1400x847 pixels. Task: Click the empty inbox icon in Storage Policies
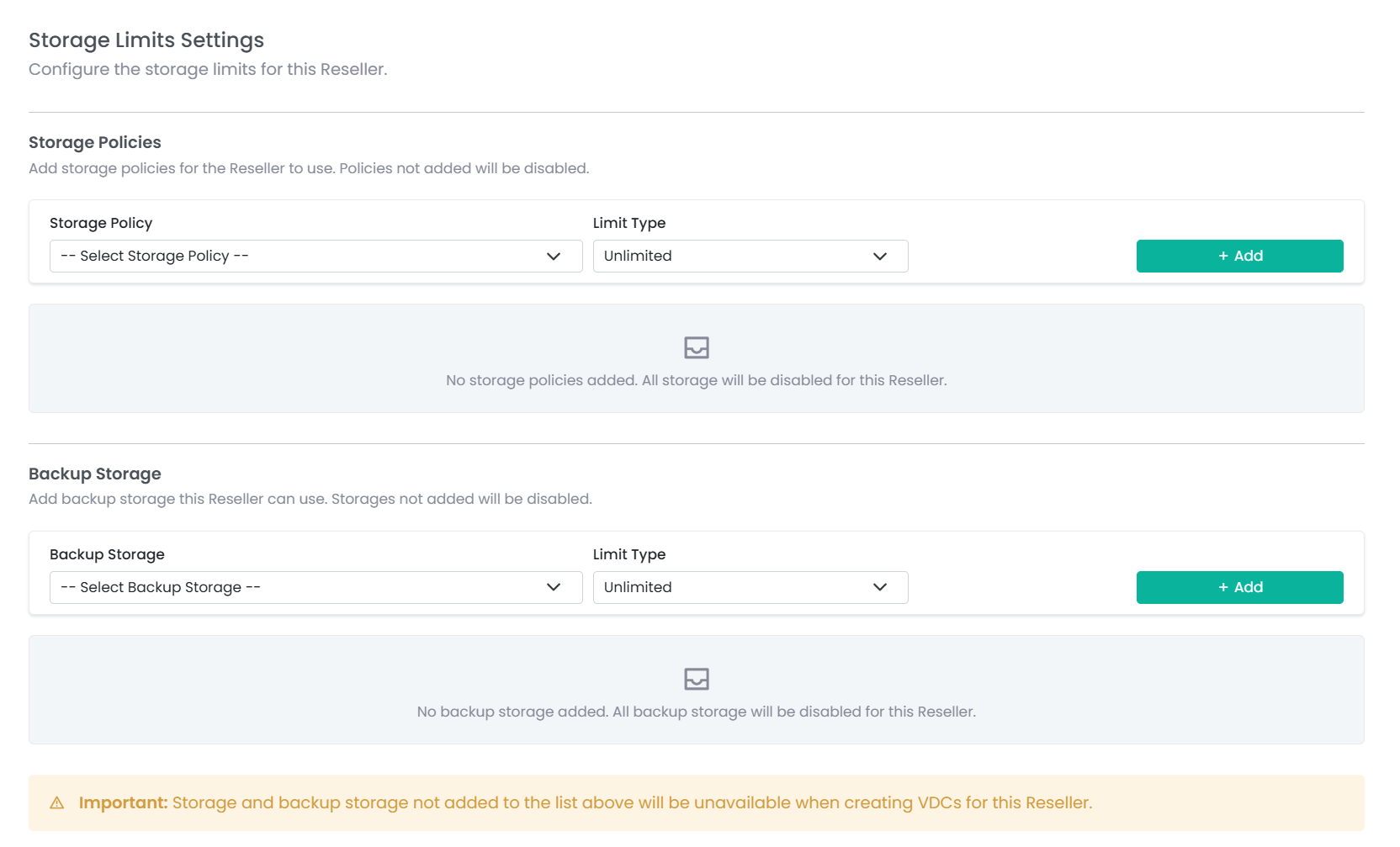[x=696, y=347]
